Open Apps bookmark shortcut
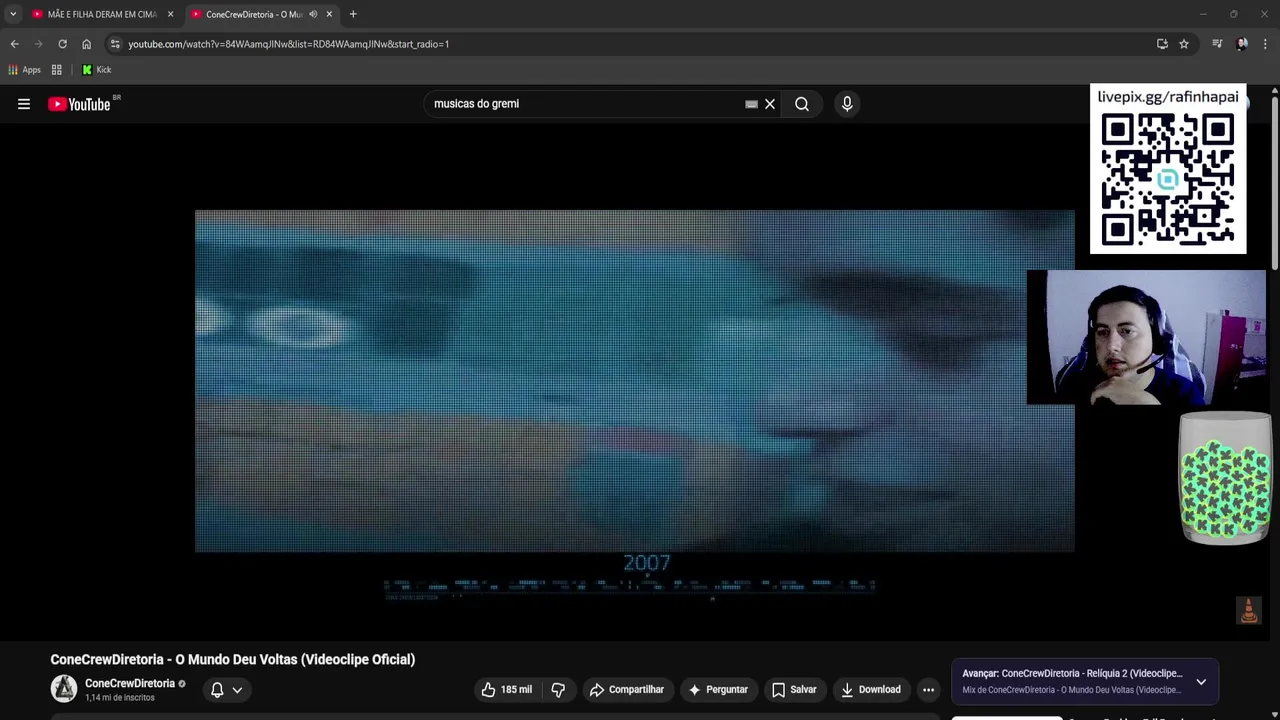The image size is (1280, 720). pyautogui.click(x=24, y=70)
